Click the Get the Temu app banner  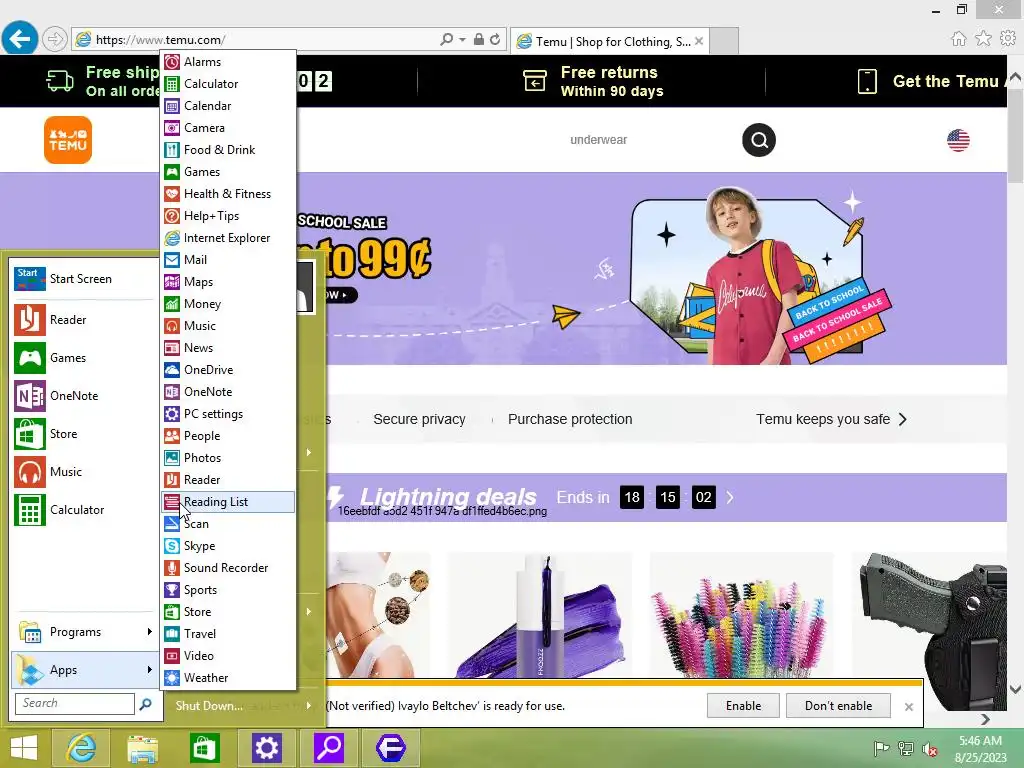click(930, 81)
